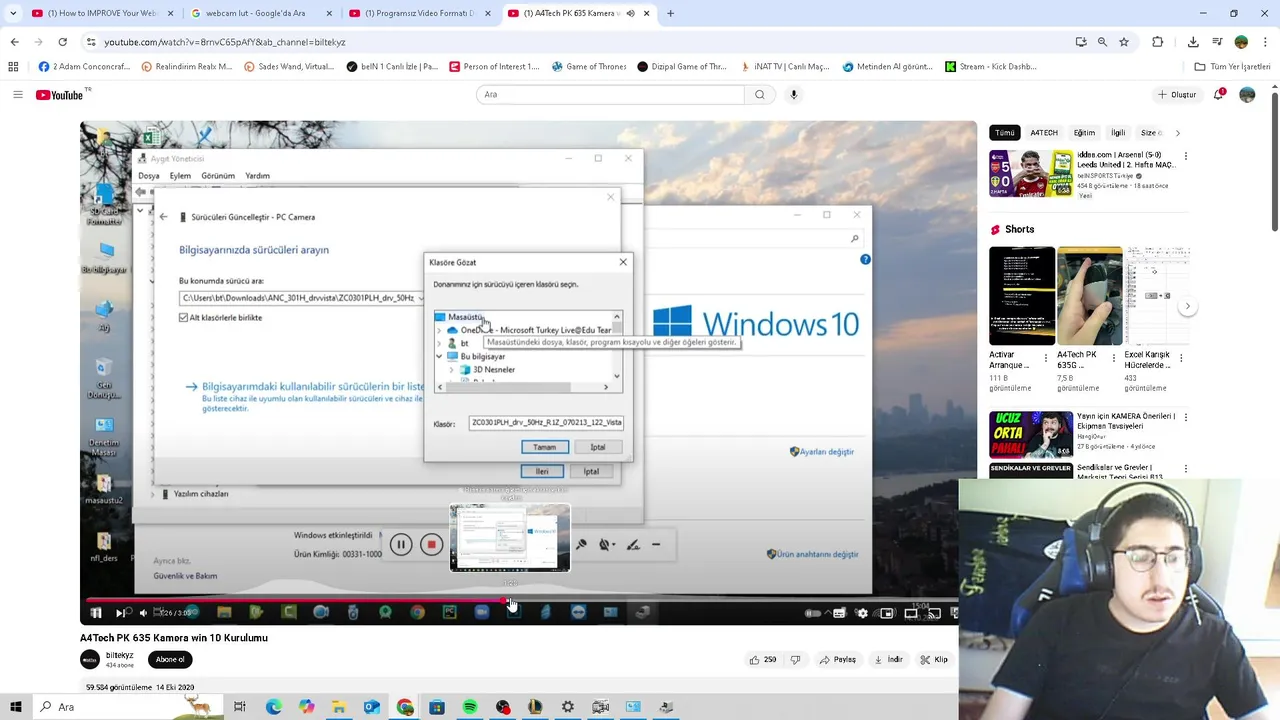Skip to next video in the player

point(120,613)
